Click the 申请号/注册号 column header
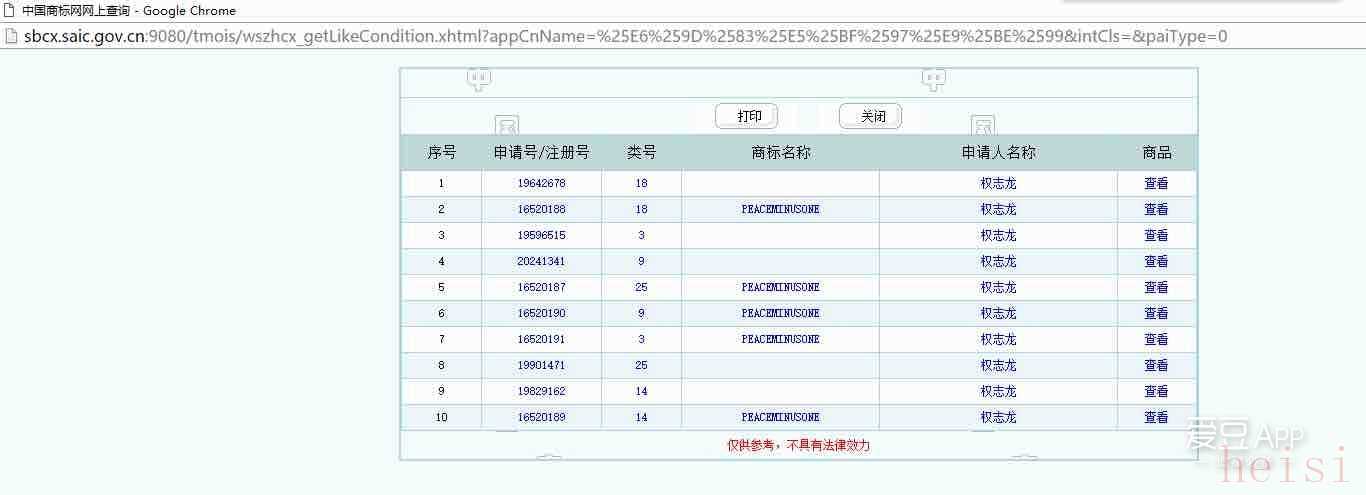The width and height of the screenshot is (1366, 495). pyautogui.click(x=541, y=153)
